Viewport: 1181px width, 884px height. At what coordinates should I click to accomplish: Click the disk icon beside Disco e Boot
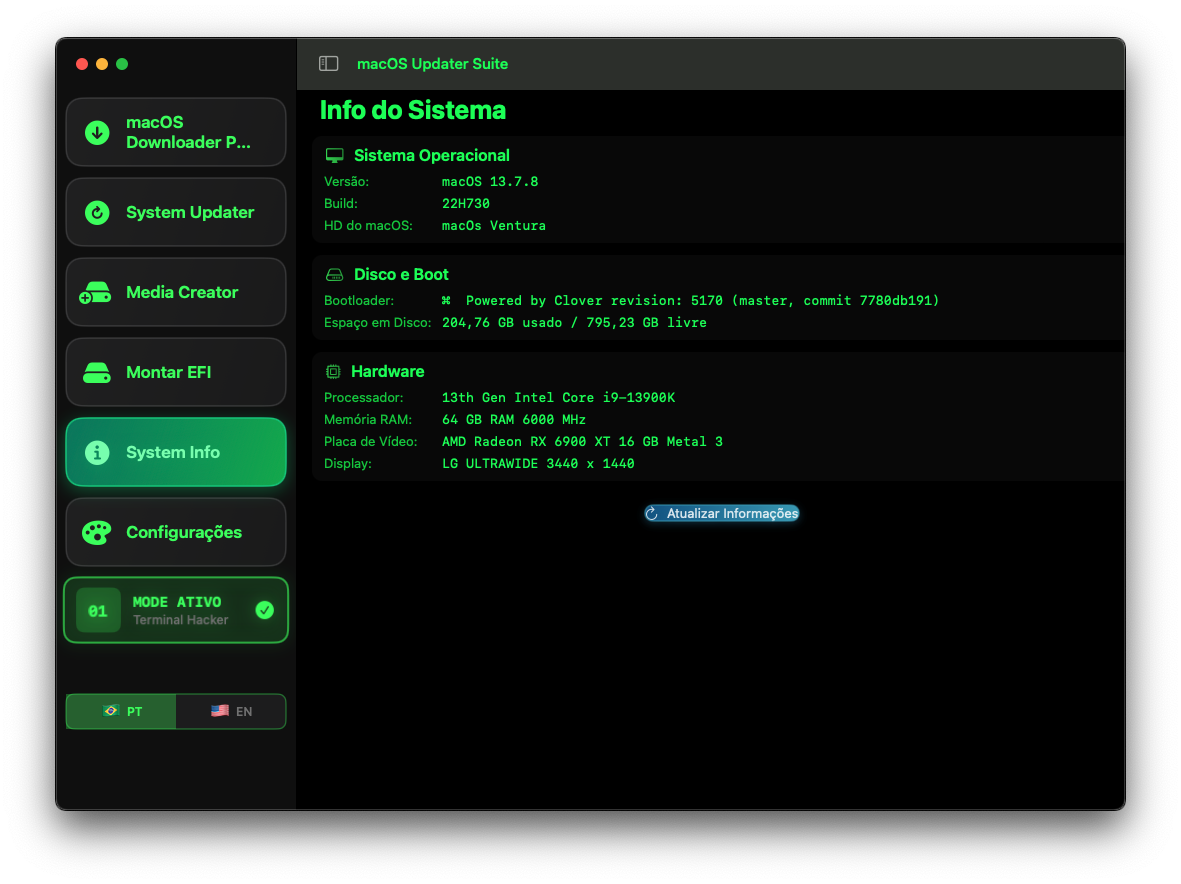point(333,274)
